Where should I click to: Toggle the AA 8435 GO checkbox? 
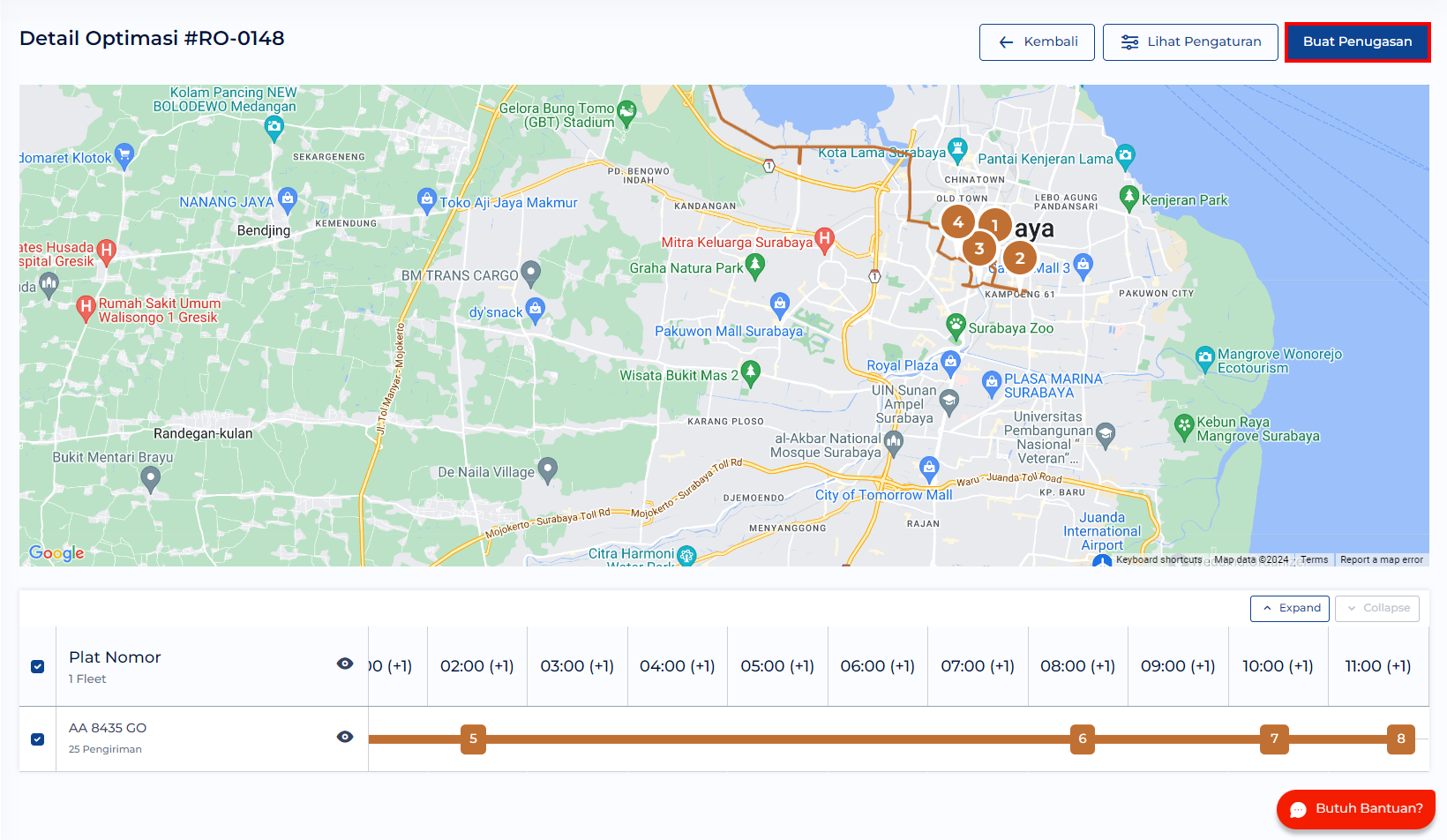point(37,739)
